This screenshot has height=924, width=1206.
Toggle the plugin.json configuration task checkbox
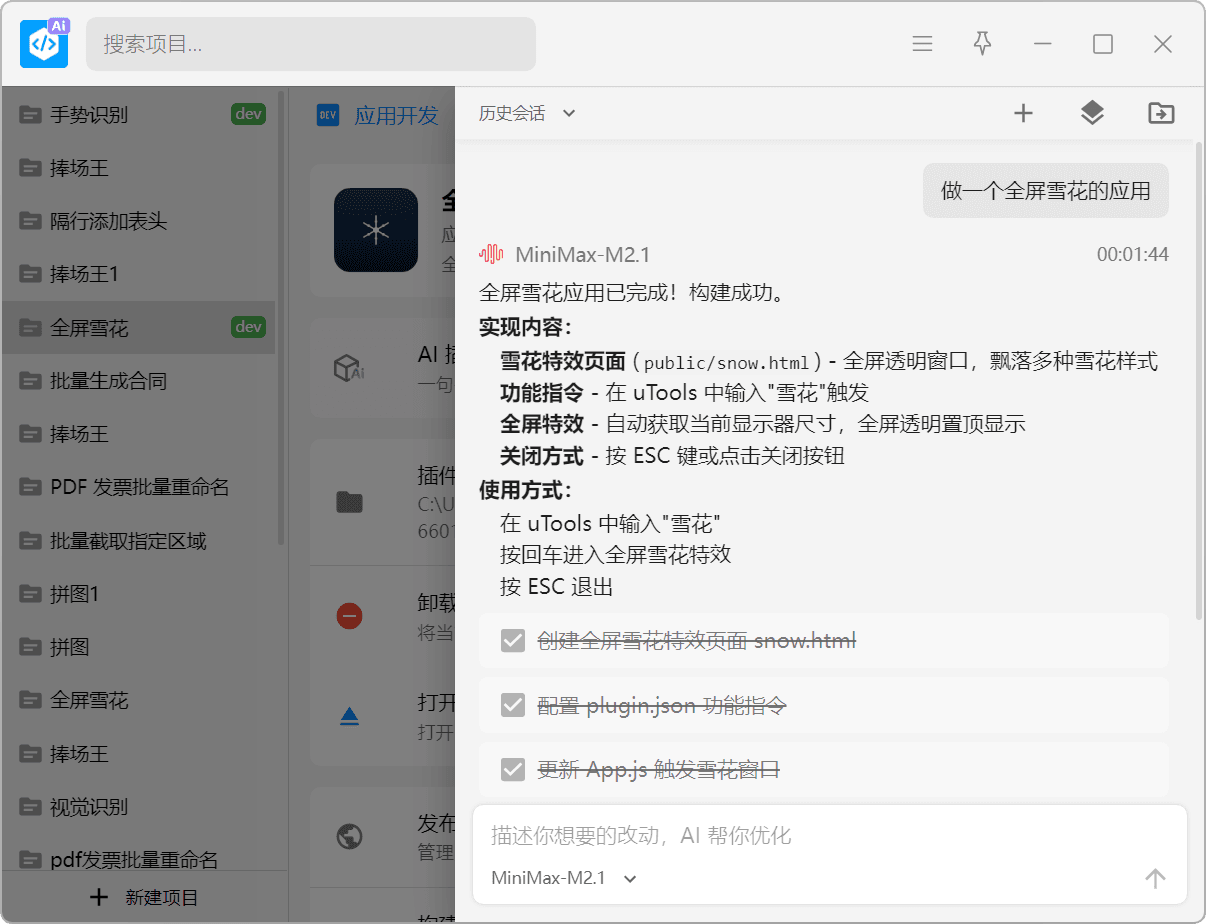tap(513, 705)
